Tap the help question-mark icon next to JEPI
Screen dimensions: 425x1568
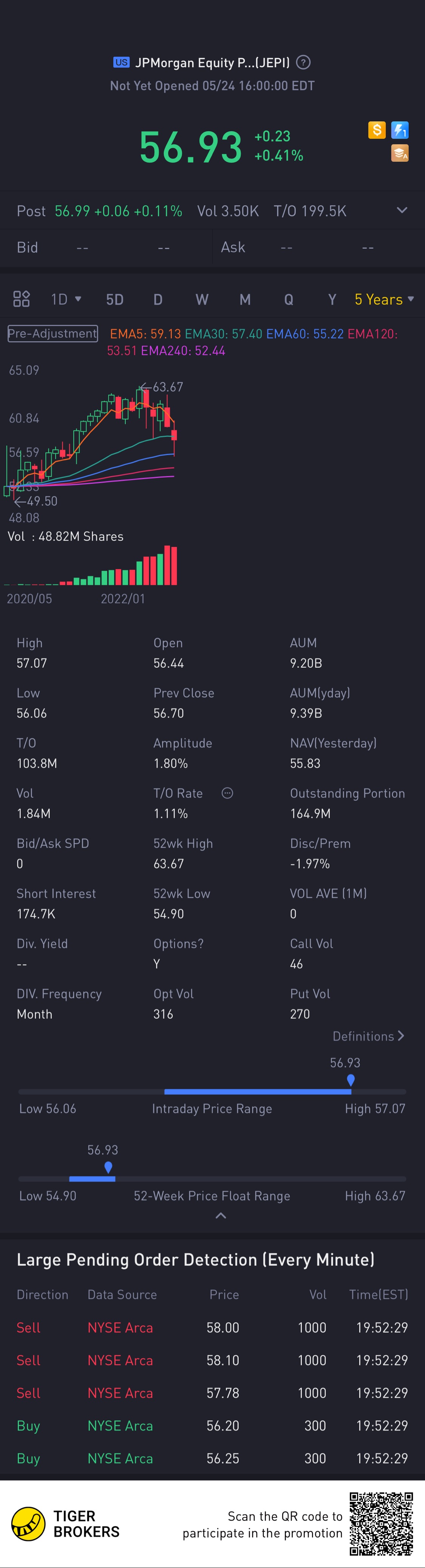pos(303,62)
